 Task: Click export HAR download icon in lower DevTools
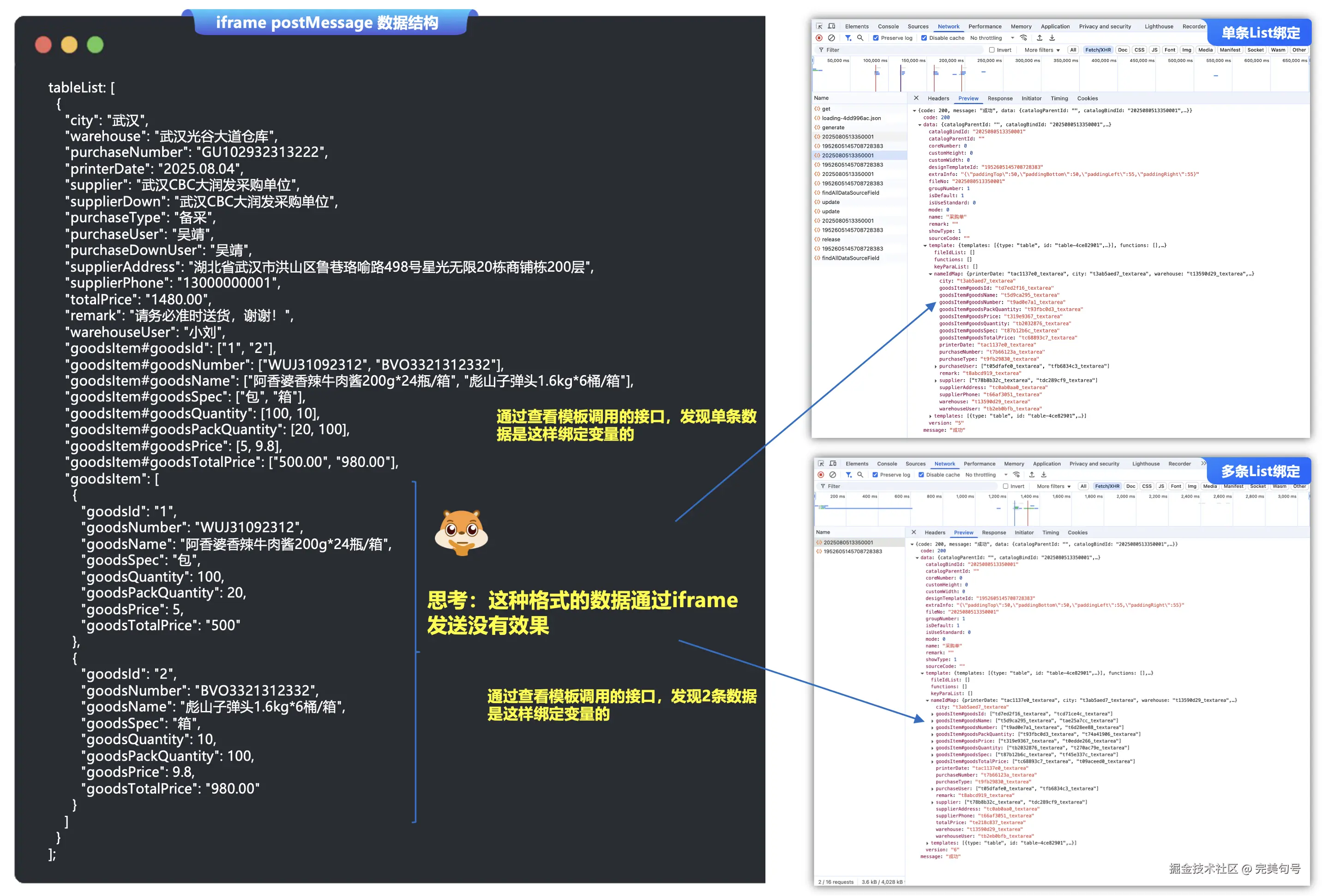(1044, 475)
